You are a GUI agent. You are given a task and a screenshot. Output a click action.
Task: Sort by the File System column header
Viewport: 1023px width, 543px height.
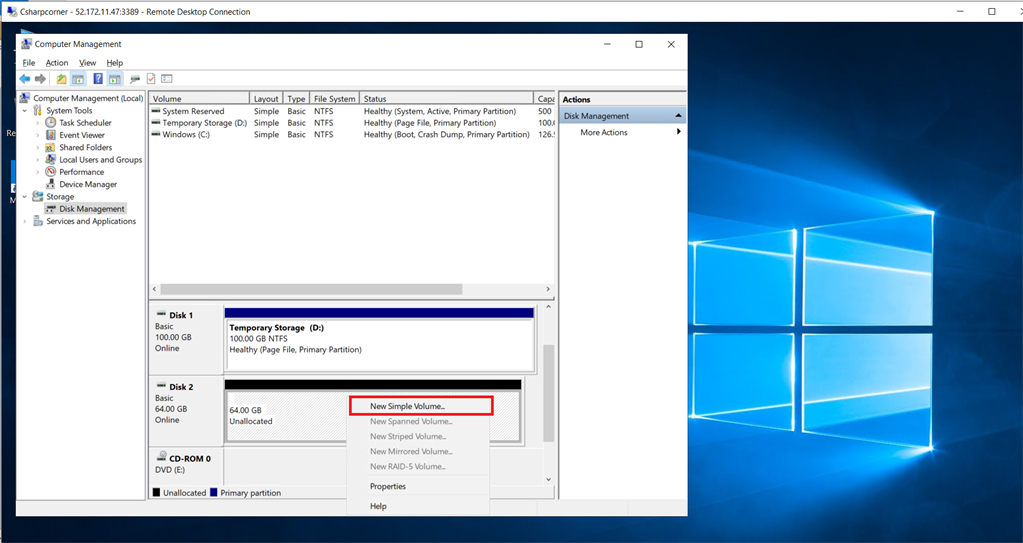(334, 99)
